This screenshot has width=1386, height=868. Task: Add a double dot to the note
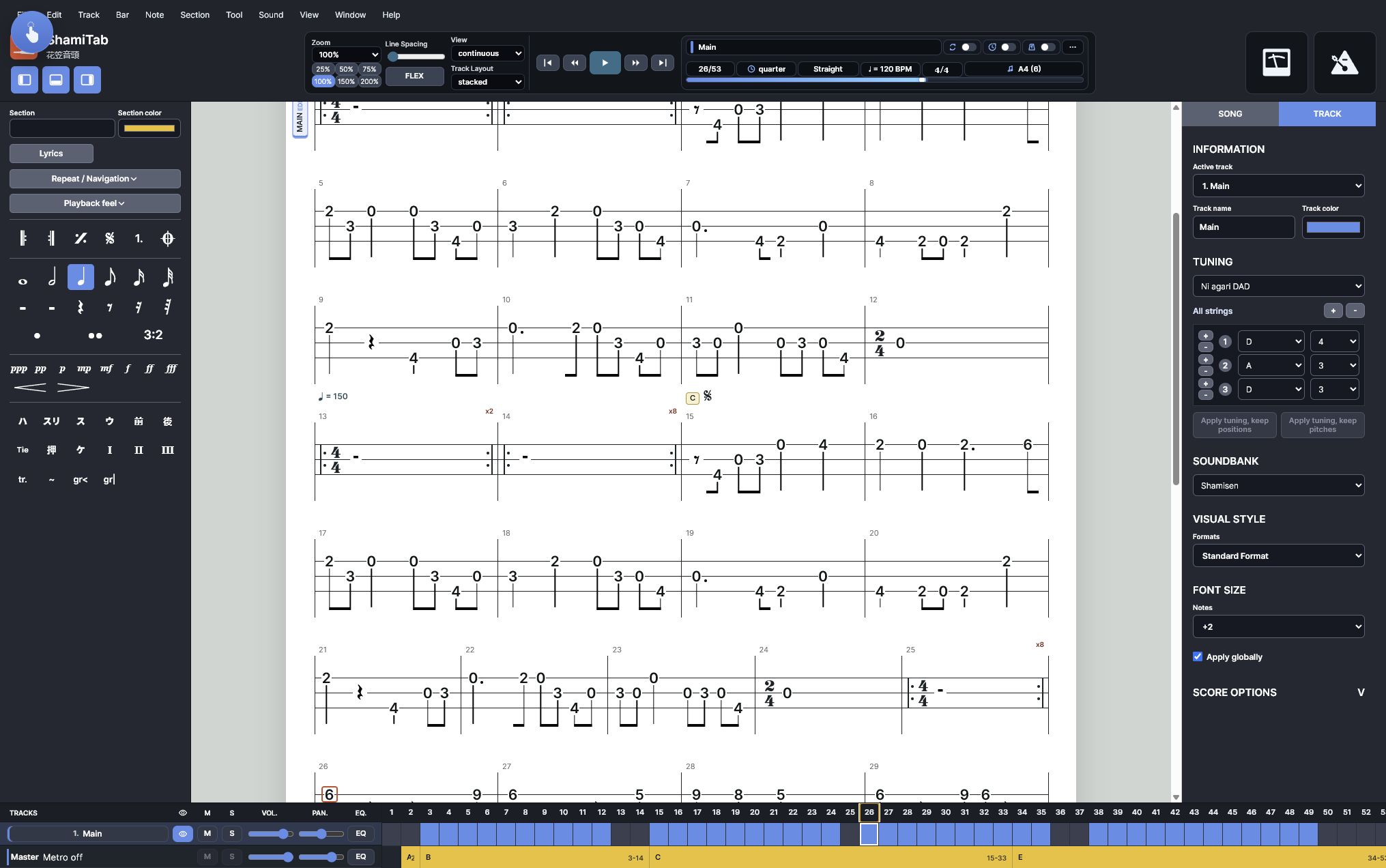(95, 335)
